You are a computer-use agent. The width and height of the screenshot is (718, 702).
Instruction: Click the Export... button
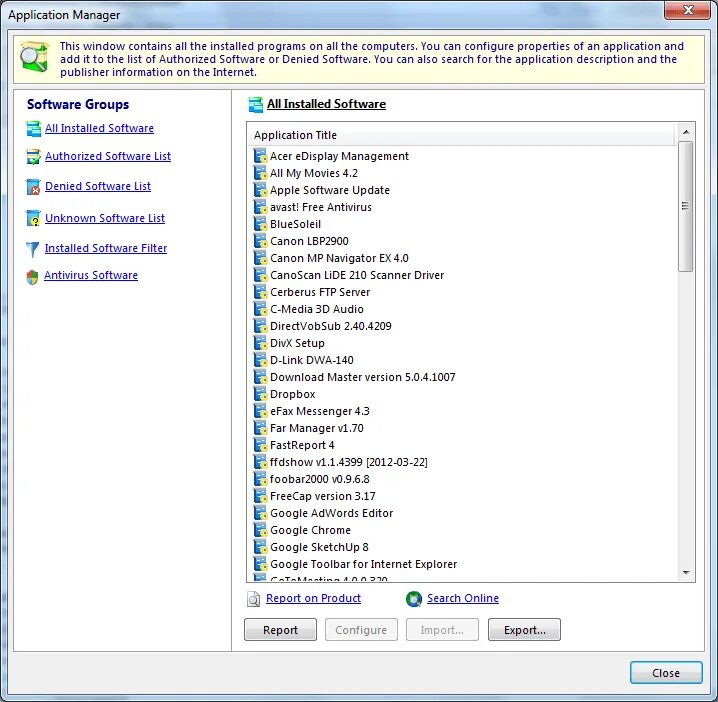[x=524, y=630]
